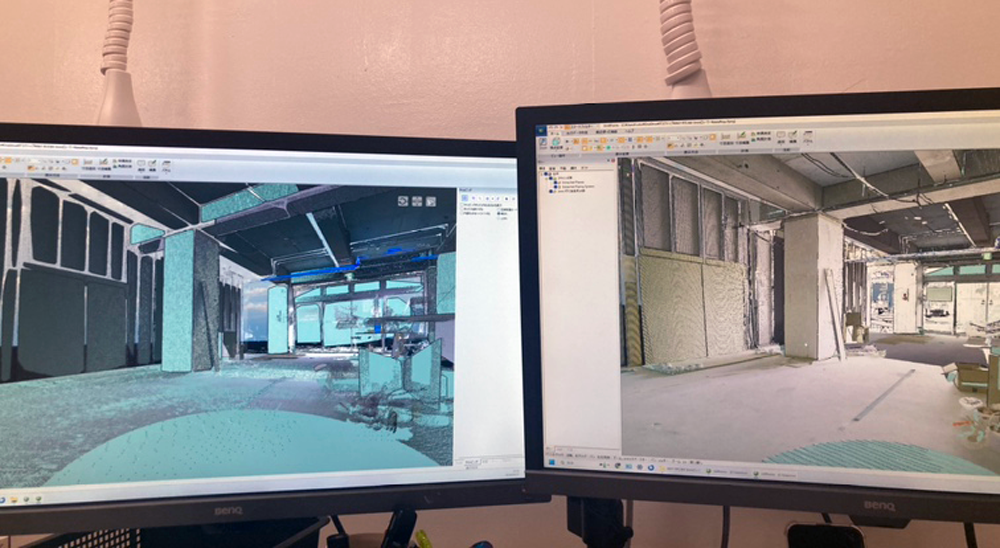Click the dimension edit icon with green pencil, right monitor
Screen dimensions: 1000x548
click(x=742, y=135)
